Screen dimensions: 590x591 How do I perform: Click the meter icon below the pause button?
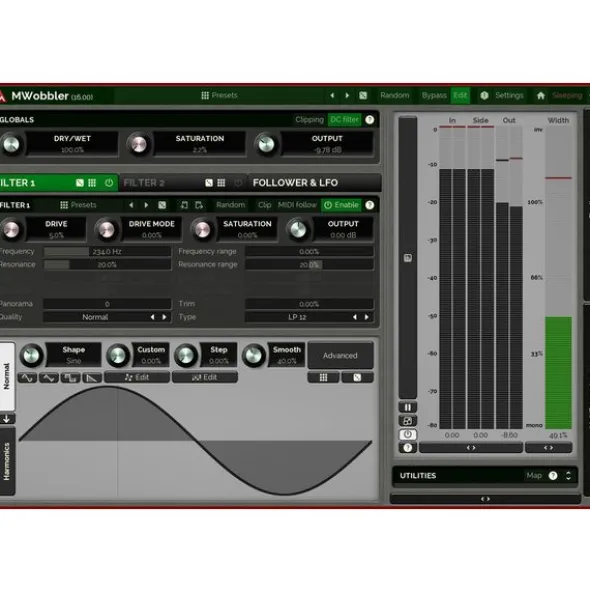(x=408, y=421)
